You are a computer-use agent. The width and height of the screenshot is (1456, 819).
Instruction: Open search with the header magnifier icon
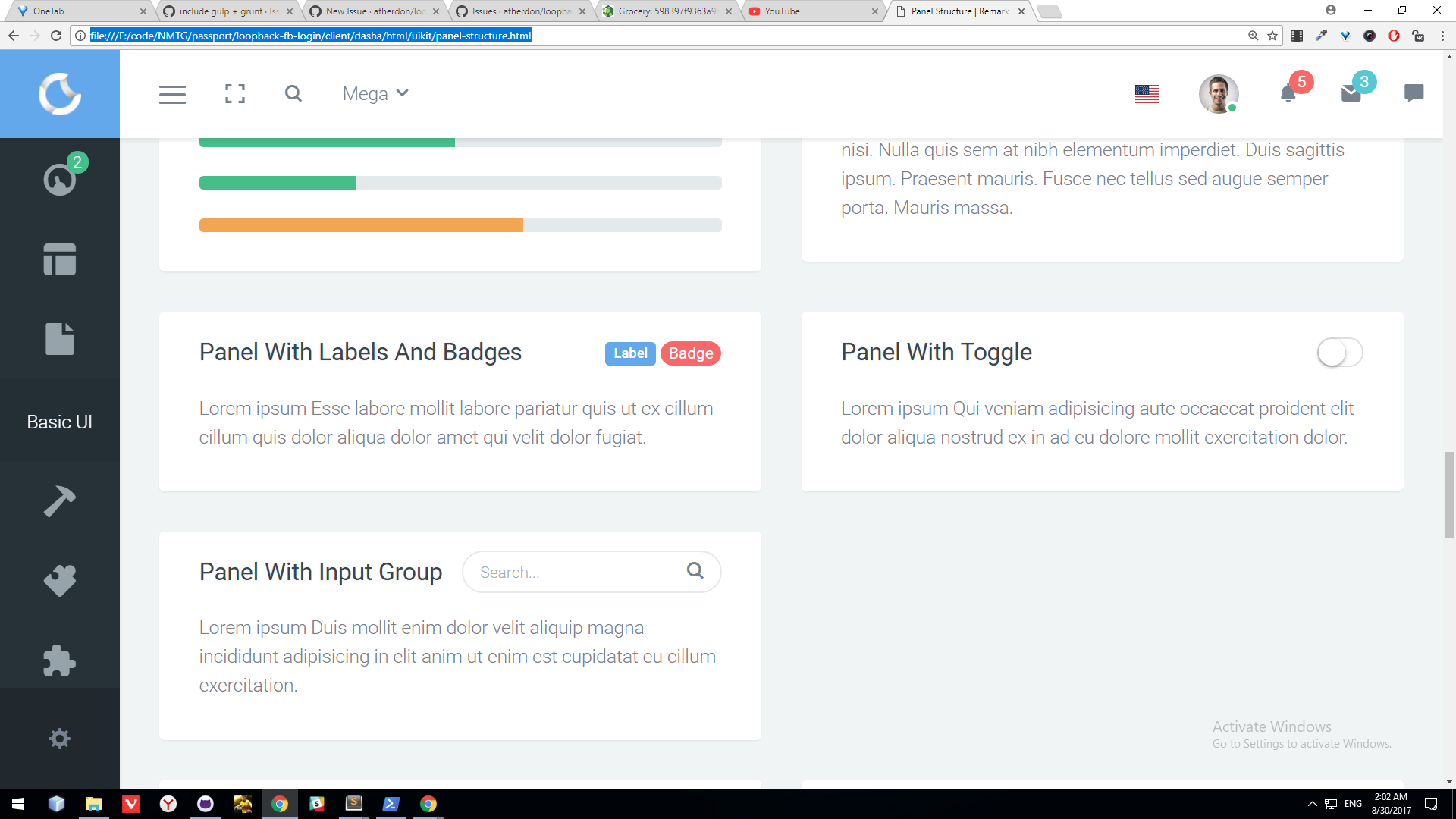tap(293, 94)
